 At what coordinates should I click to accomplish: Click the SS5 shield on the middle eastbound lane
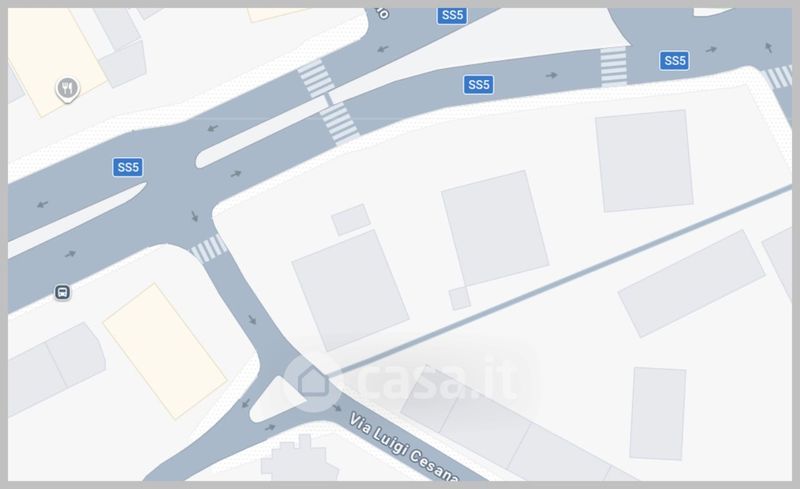tap(479, 84)
